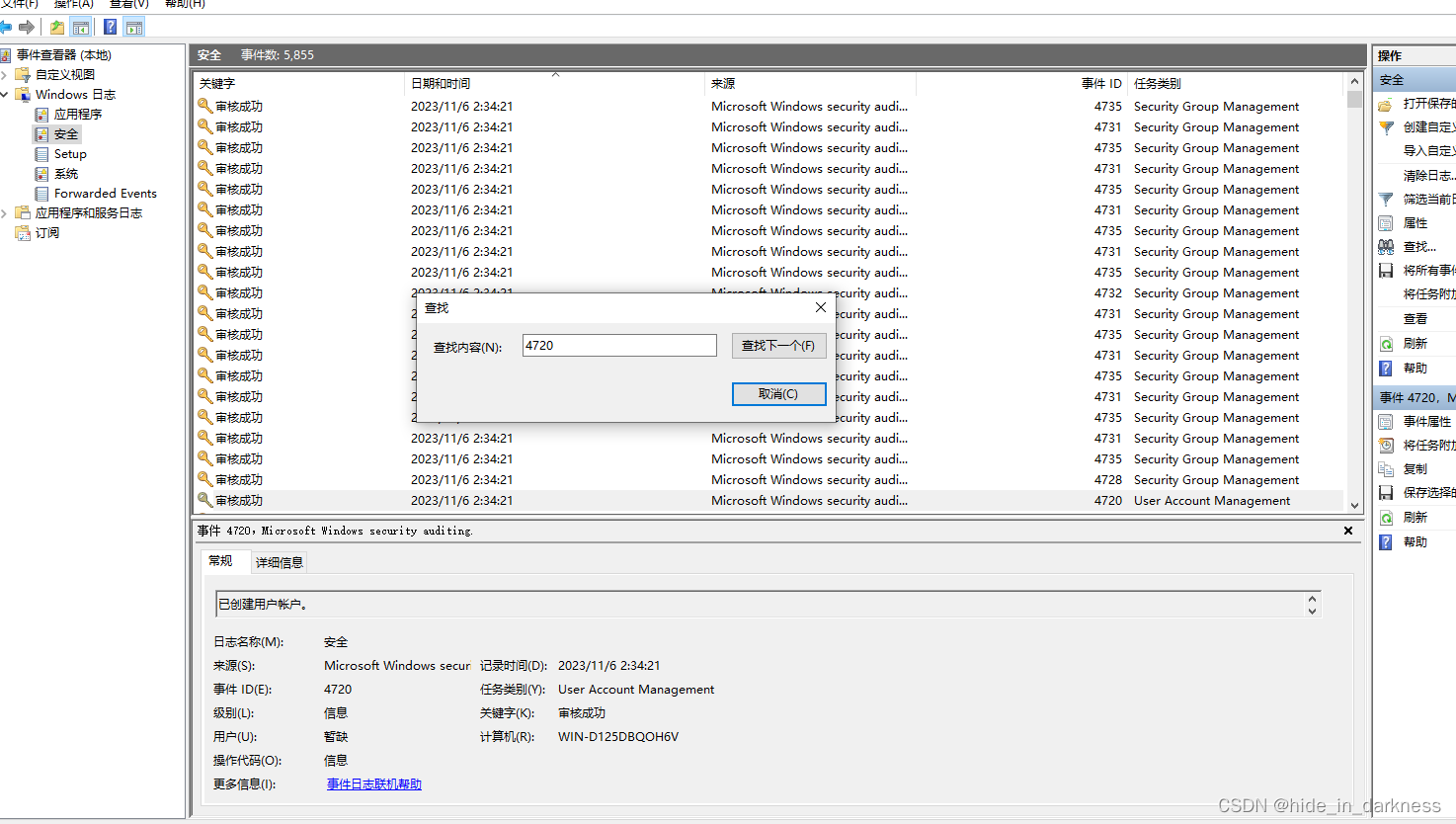This screenshot has height=824, width=1456.
Task: Click the create custom view funnel icon
Action: [1386, 127]
